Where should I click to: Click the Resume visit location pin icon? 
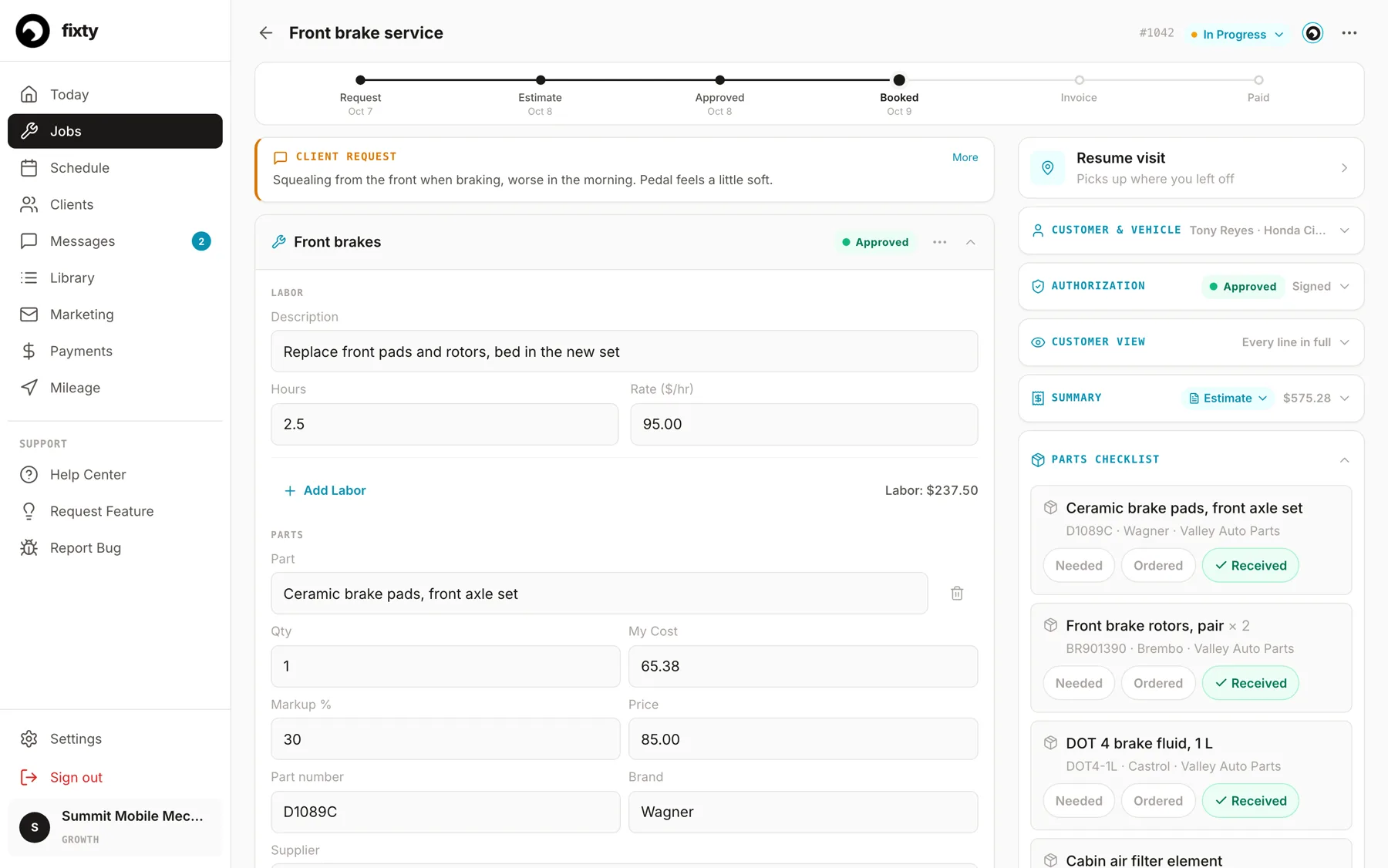tap(1047, 168)
